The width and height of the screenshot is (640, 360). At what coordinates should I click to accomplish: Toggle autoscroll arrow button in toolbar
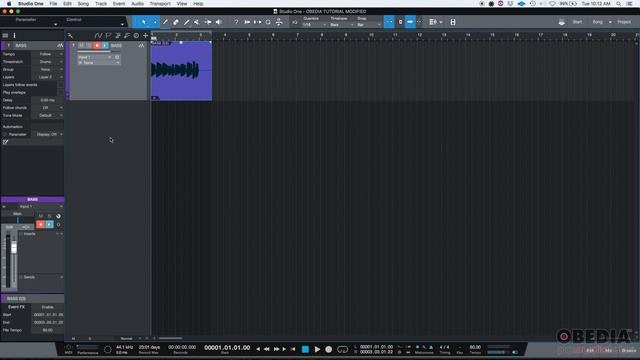[x=410, y=22]
